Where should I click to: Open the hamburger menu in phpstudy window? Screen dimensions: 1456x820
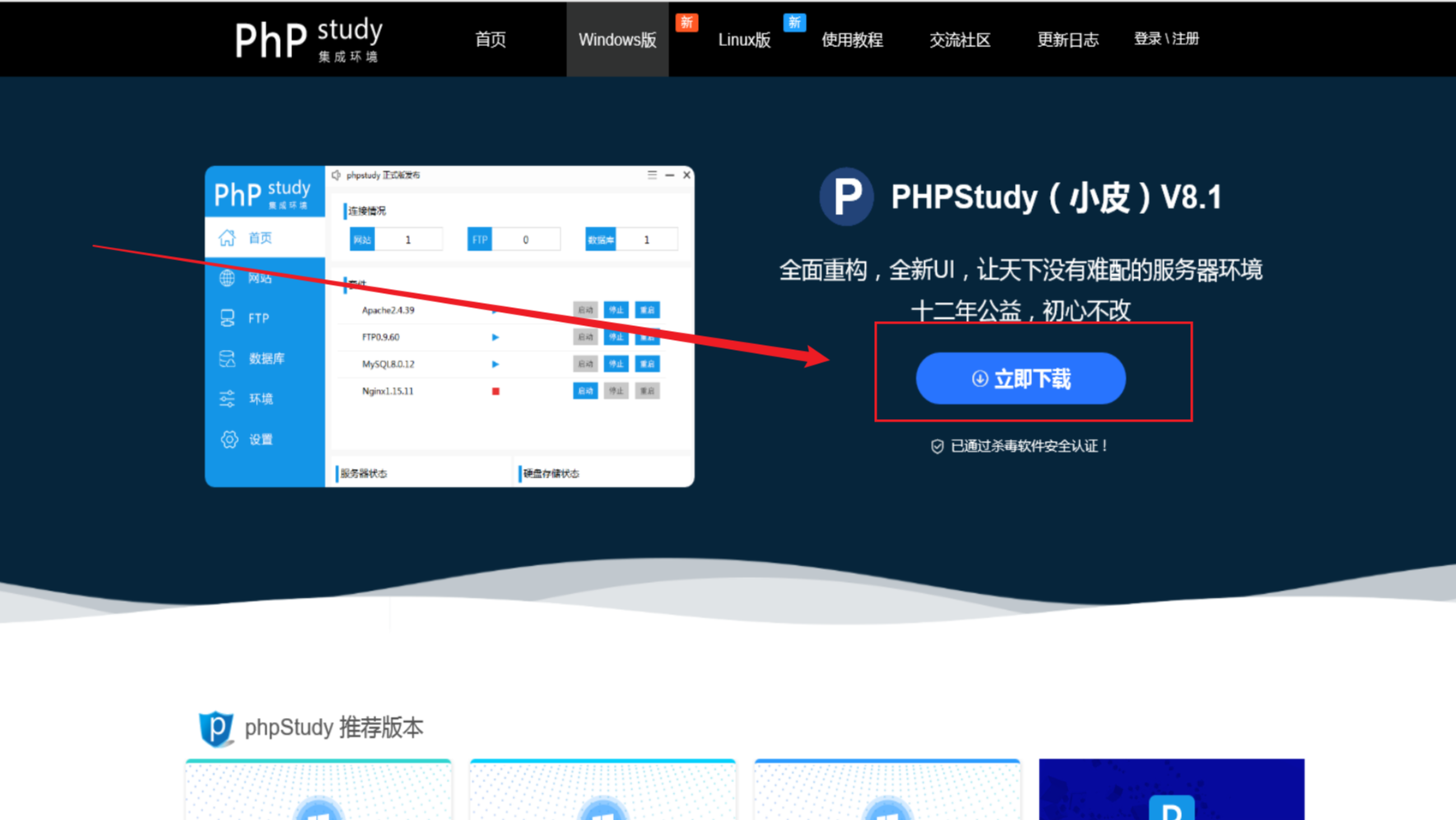[650, 175]
